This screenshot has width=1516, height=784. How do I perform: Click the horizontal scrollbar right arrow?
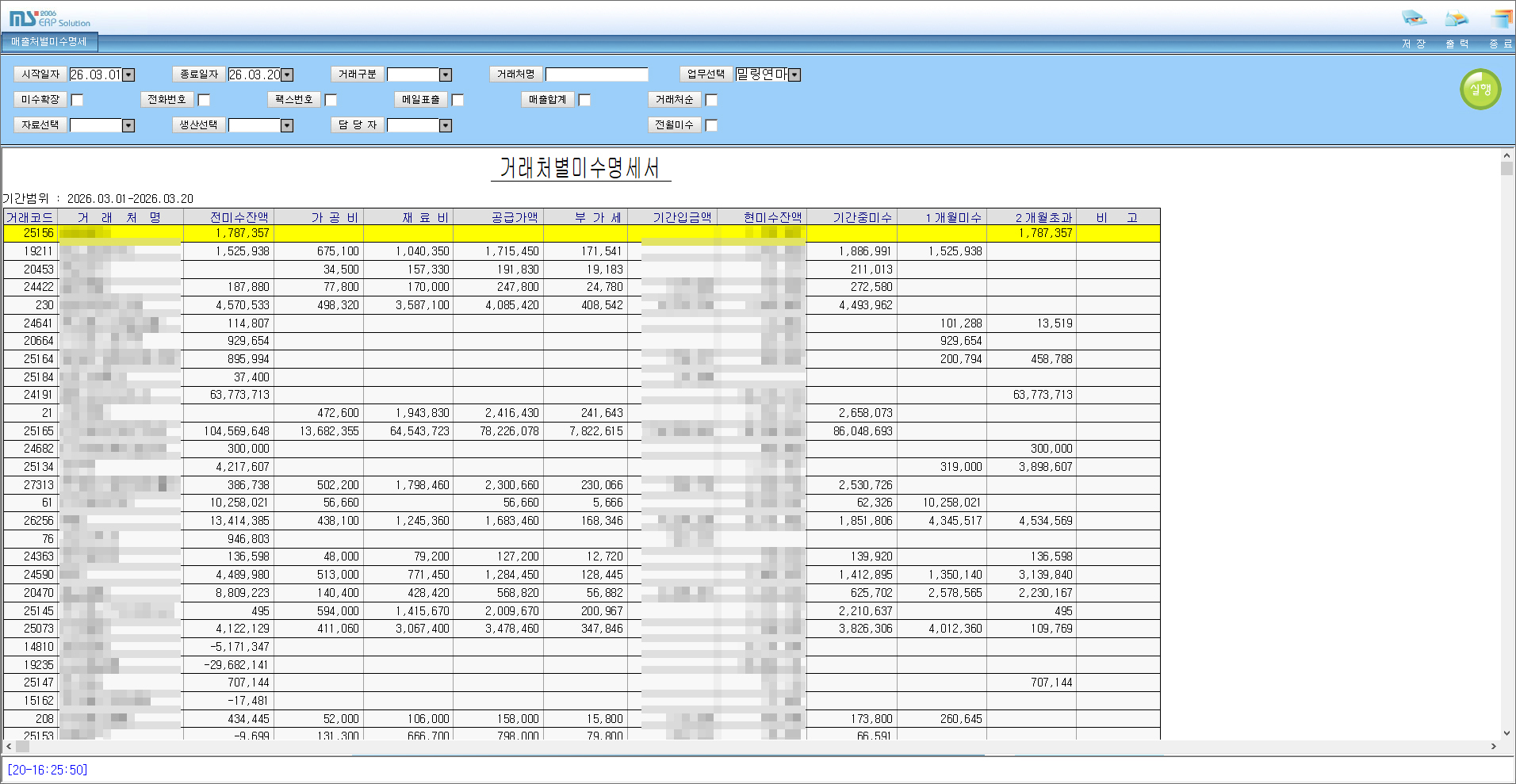tap(1493, 746)
